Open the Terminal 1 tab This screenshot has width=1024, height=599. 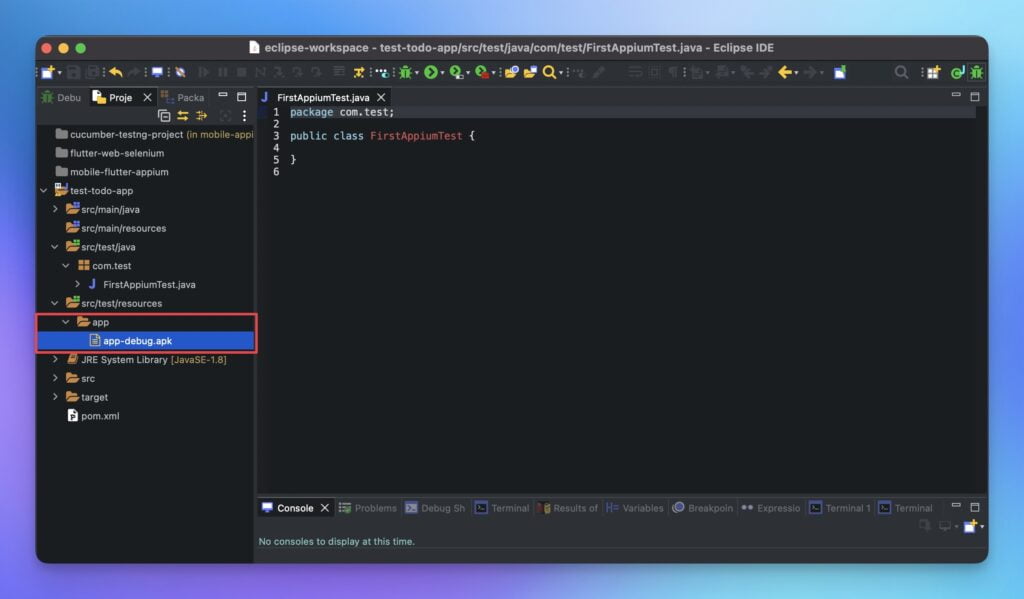click(840, 508)
